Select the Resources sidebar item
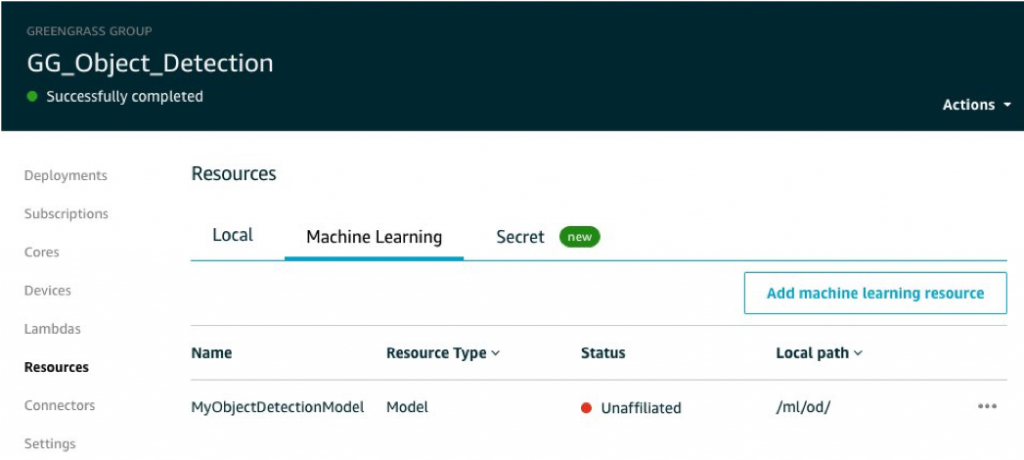This screenshot has height=460, width=1024. tap(56, 367)
